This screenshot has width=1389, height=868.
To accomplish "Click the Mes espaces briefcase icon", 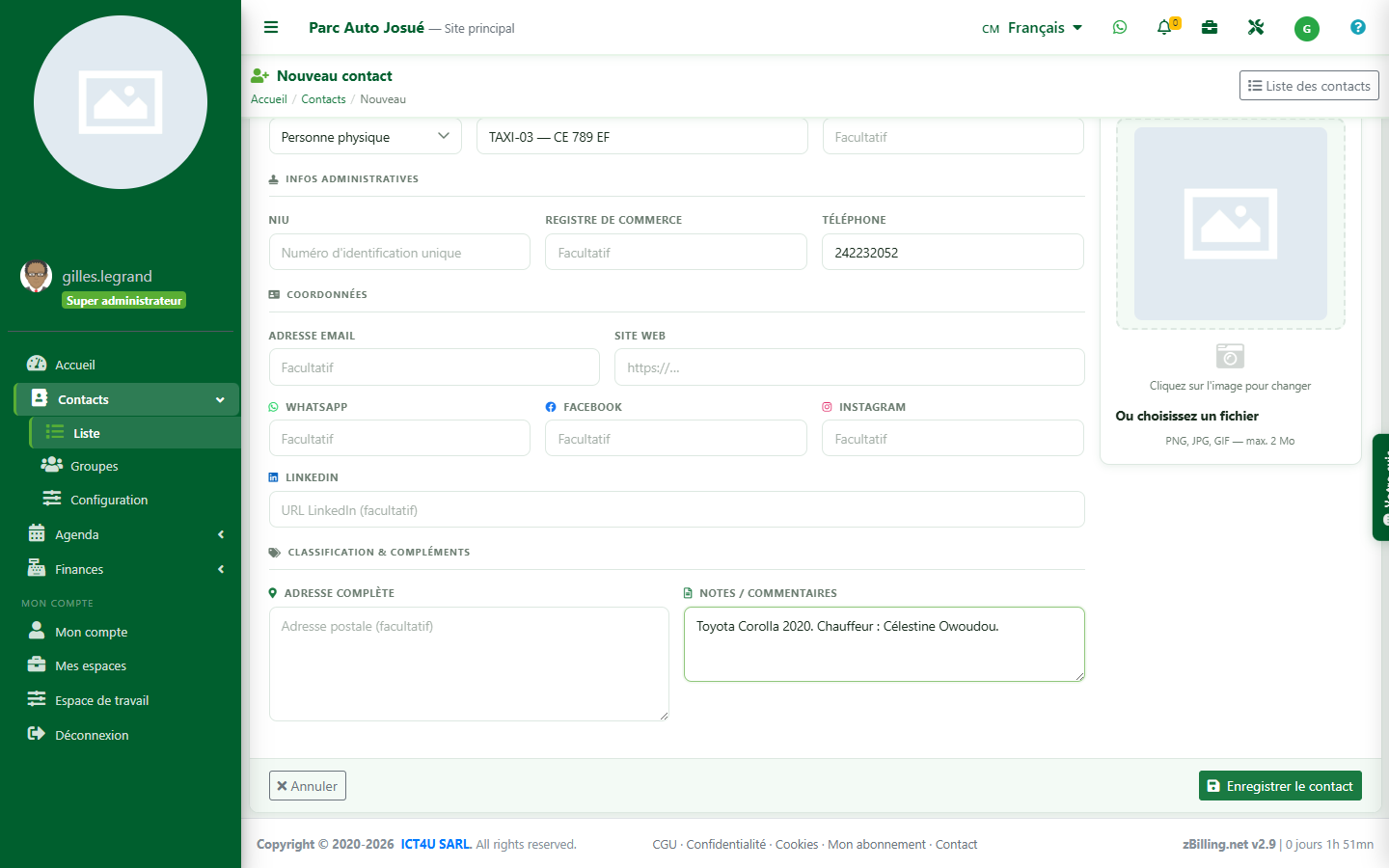I will 37,665.
